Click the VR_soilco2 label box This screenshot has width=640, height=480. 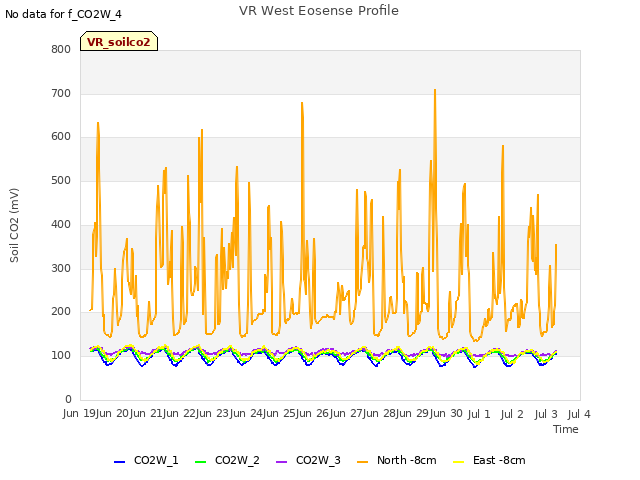[x=119, y=41]
